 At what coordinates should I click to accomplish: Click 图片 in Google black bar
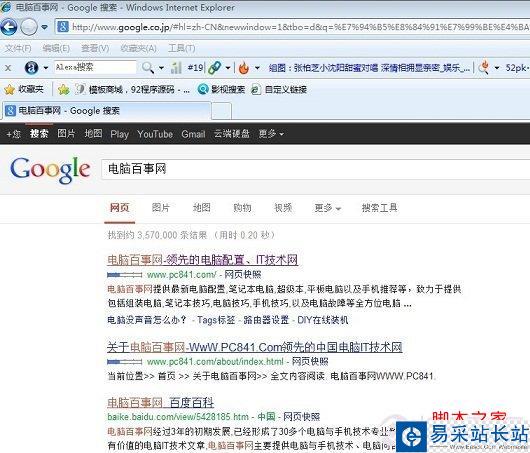click(x=66, y=134)
